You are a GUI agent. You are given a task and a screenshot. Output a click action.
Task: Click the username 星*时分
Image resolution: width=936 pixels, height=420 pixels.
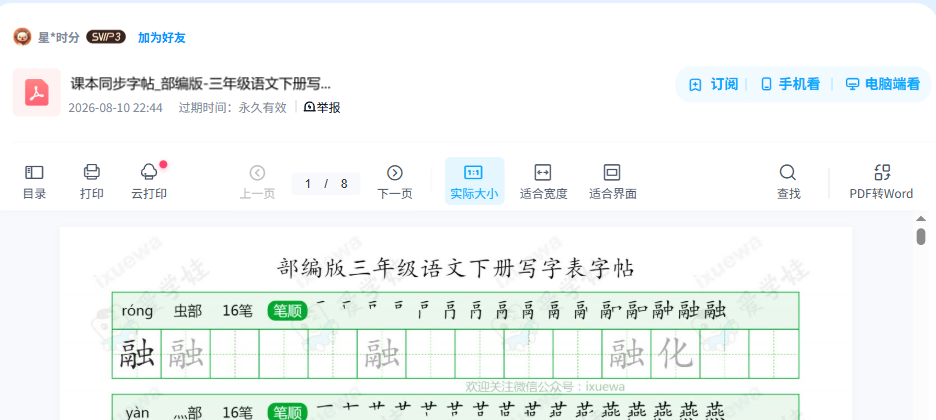click(x=58, y=38)
